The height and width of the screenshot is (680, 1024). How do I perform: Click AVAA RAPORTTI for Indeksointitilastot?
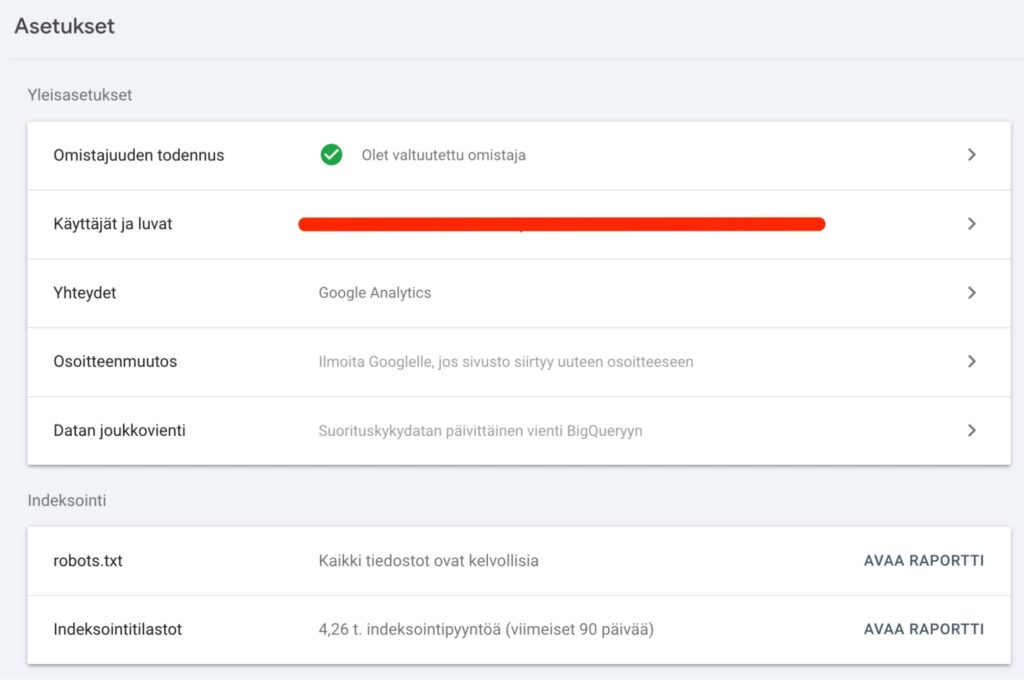(x=923, y=629)
